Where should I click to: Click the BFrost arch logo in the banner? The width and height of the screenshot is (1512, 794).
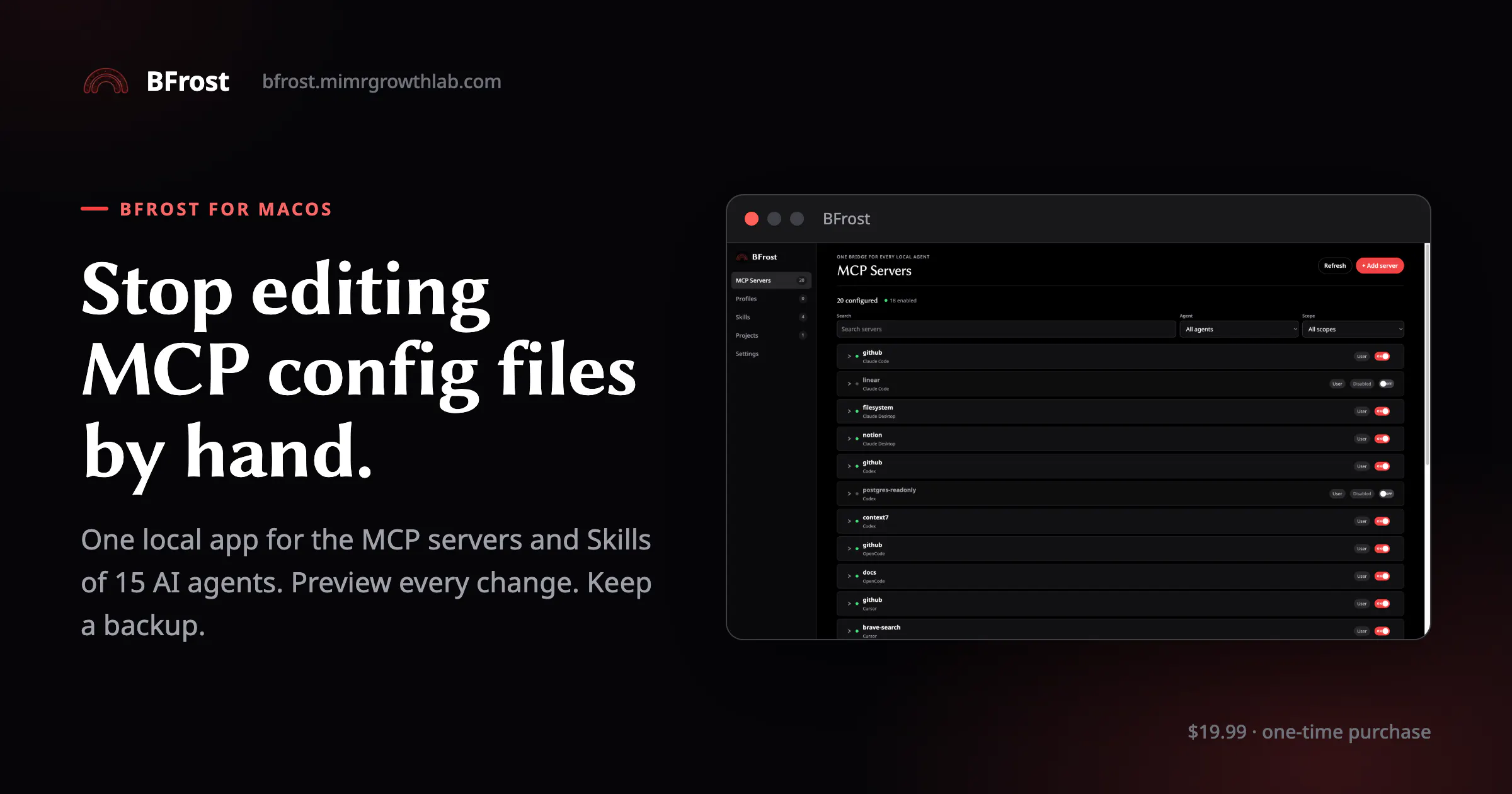(106, 81)
